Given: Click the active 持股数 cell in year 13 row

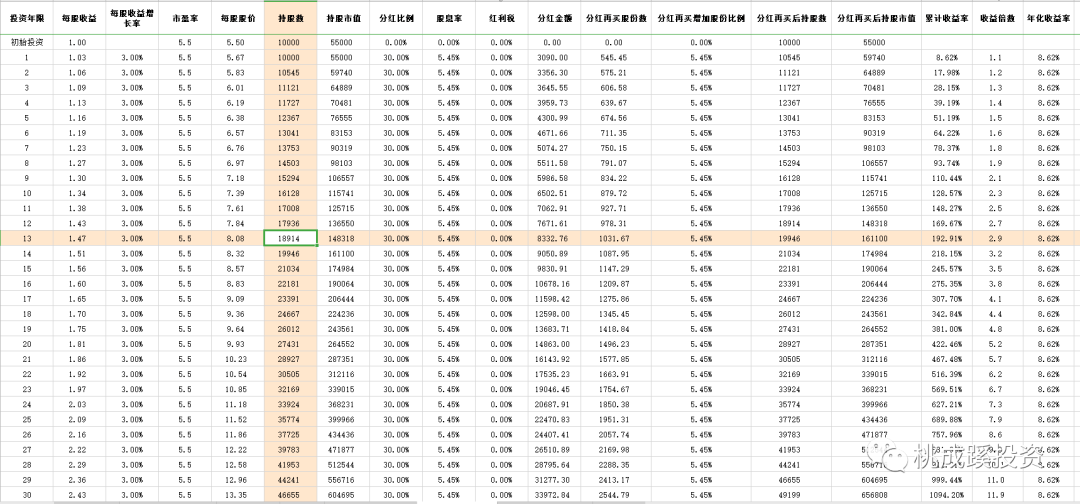Looking at the screenshot, I should point(291,238).
